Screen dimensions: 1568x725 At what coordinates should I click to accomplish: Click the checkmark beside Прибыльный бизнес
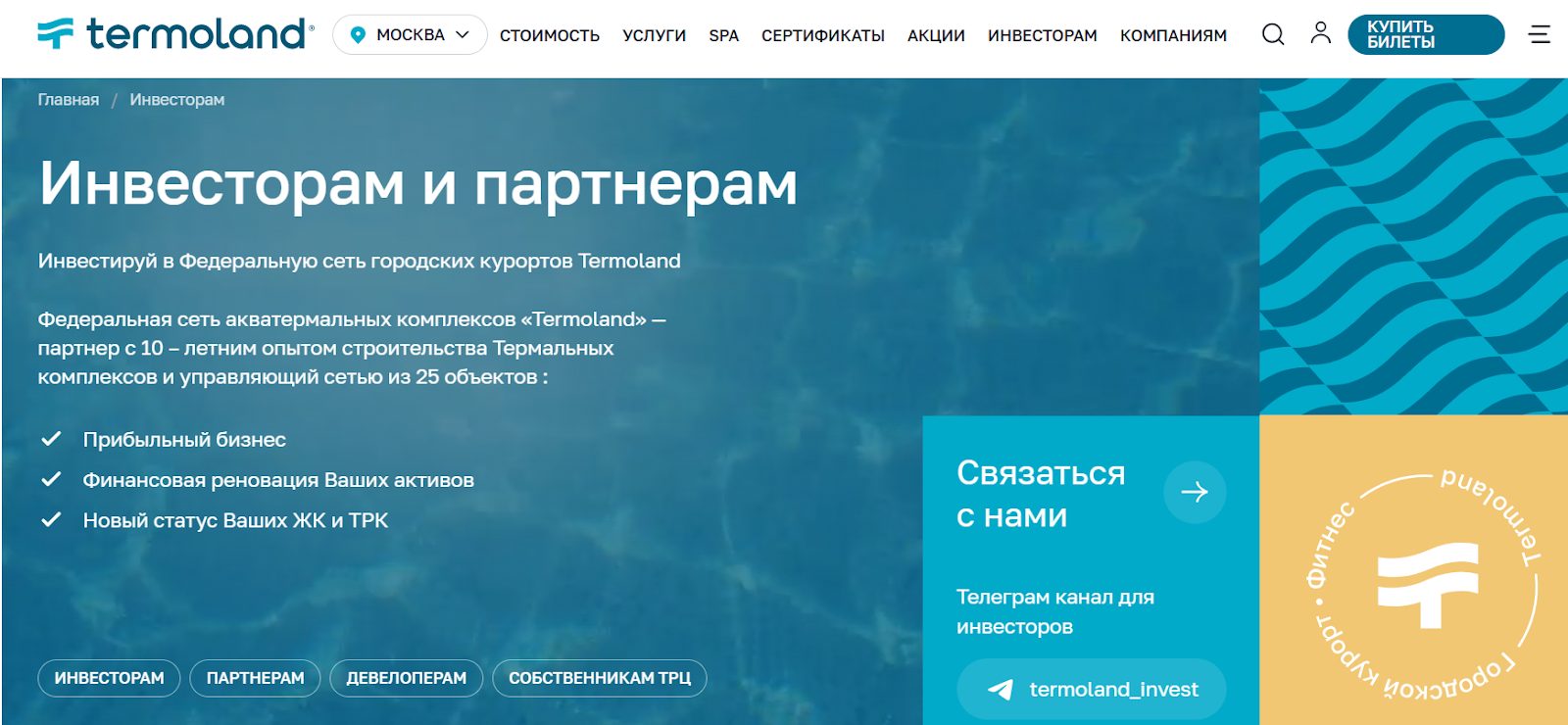click(x=51, y=439)
